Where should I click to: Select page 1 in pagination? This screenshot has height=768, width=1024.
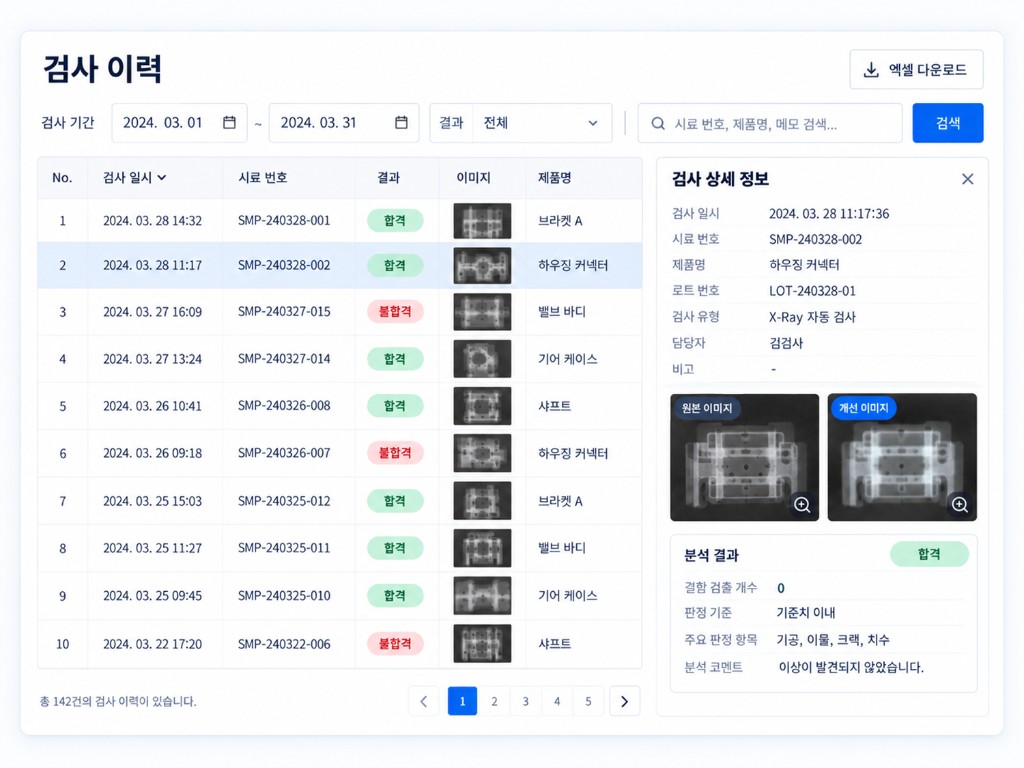(x=462, y=701)
